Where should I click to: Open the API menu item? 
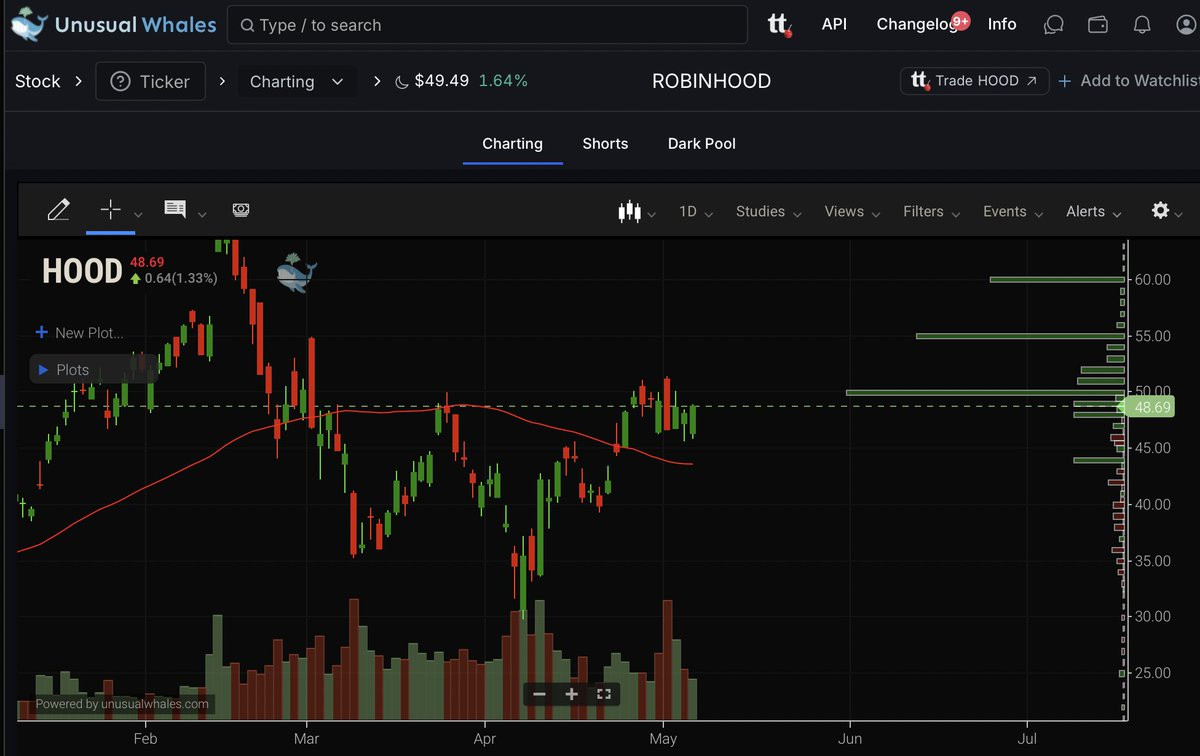(834, 25)
